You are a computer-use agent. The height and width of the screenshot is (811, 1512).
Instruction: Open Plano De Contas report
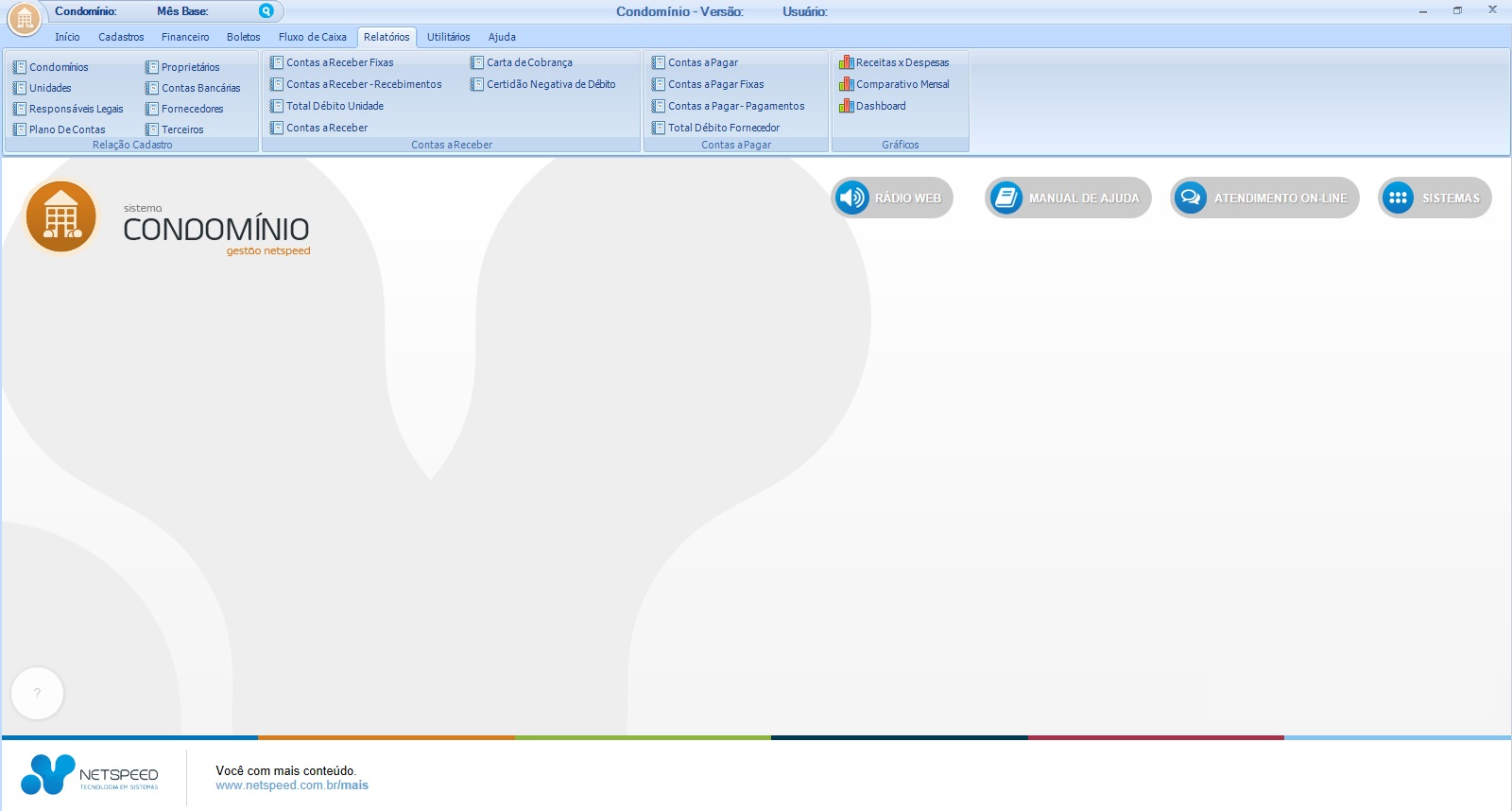pyautogui.click(x=60, y=129)
